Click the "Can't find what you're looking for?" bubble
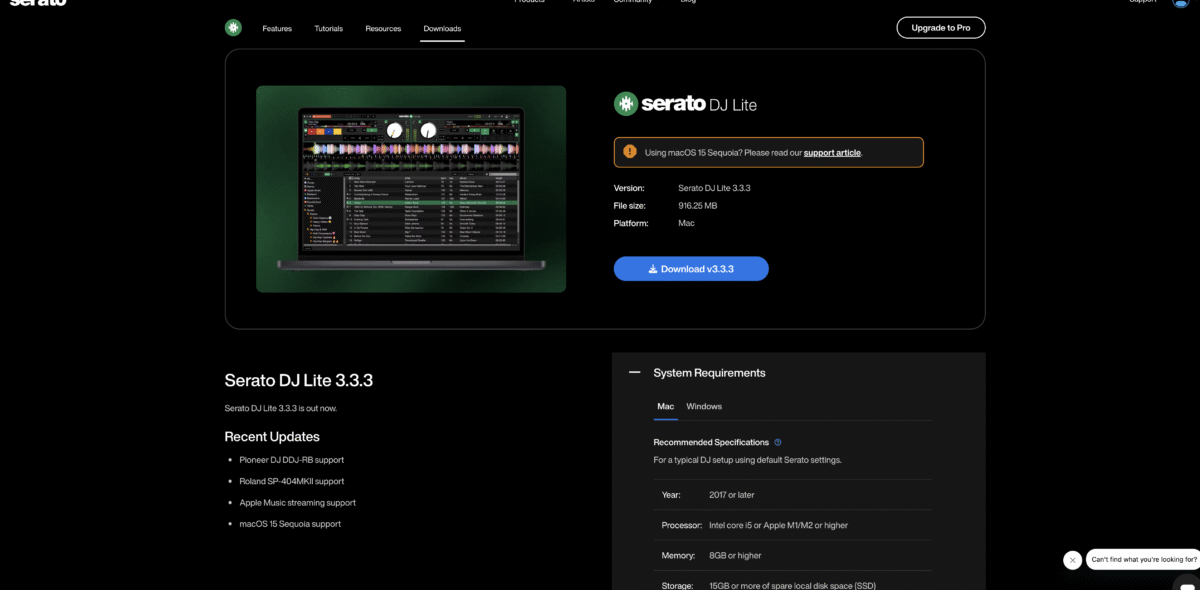1200x590 pixels. (x=1143, y=560)
